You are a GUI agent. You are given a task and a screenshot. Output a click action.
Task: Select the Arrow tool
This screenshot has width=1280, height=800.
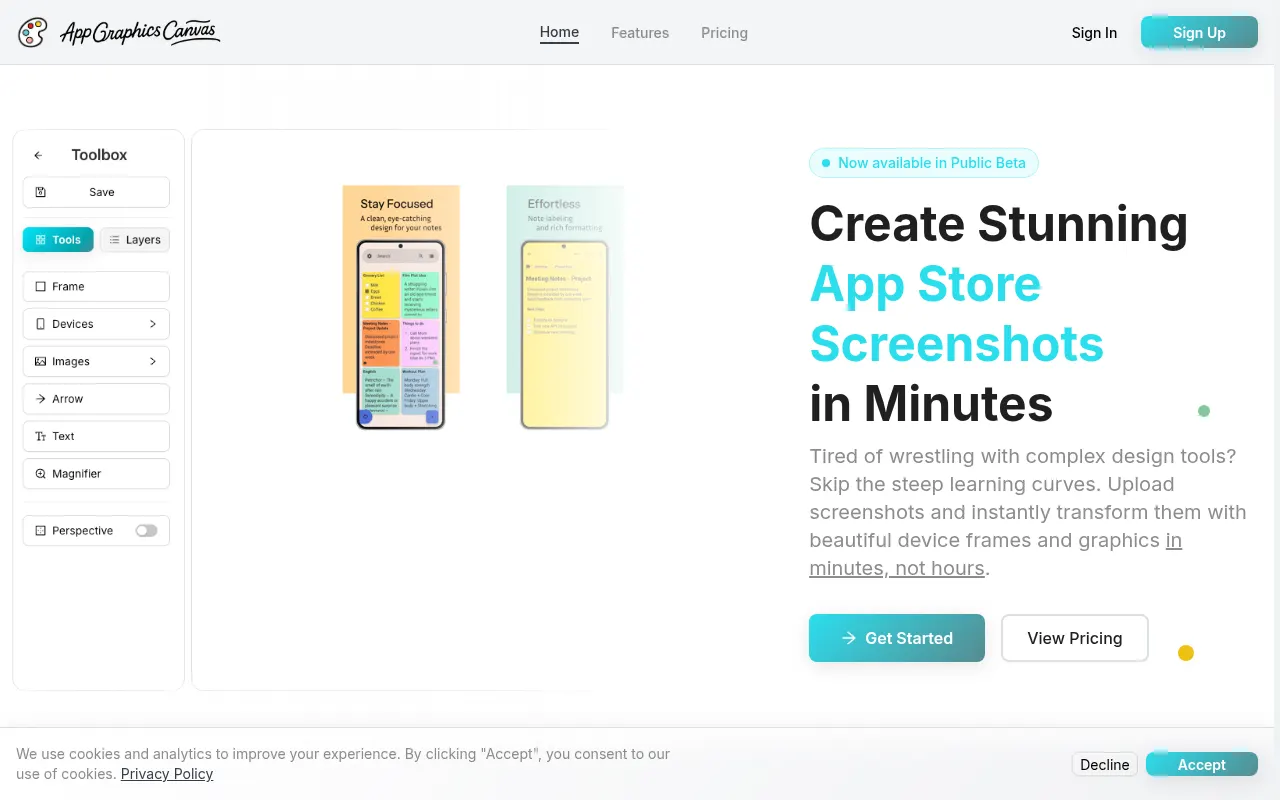click(x=96, y=399)
